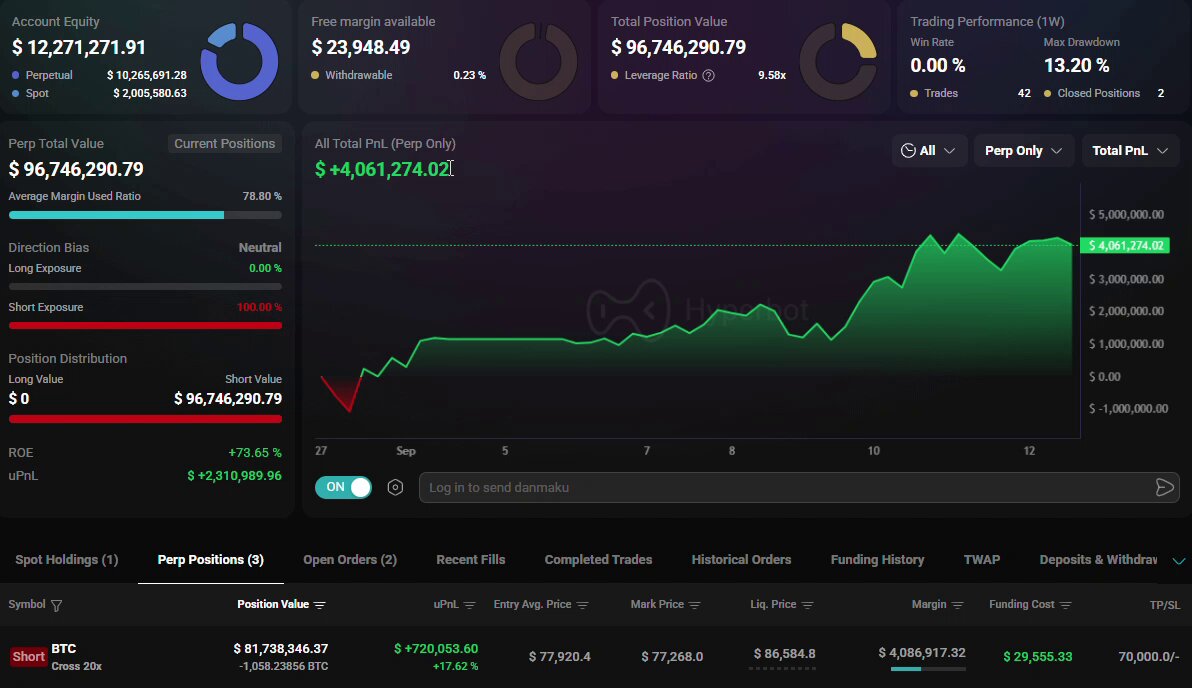Switch to the Spot Holdings (1) tab
The image size is (1192, 688).
pyautogui.click(x=67, y=560)
